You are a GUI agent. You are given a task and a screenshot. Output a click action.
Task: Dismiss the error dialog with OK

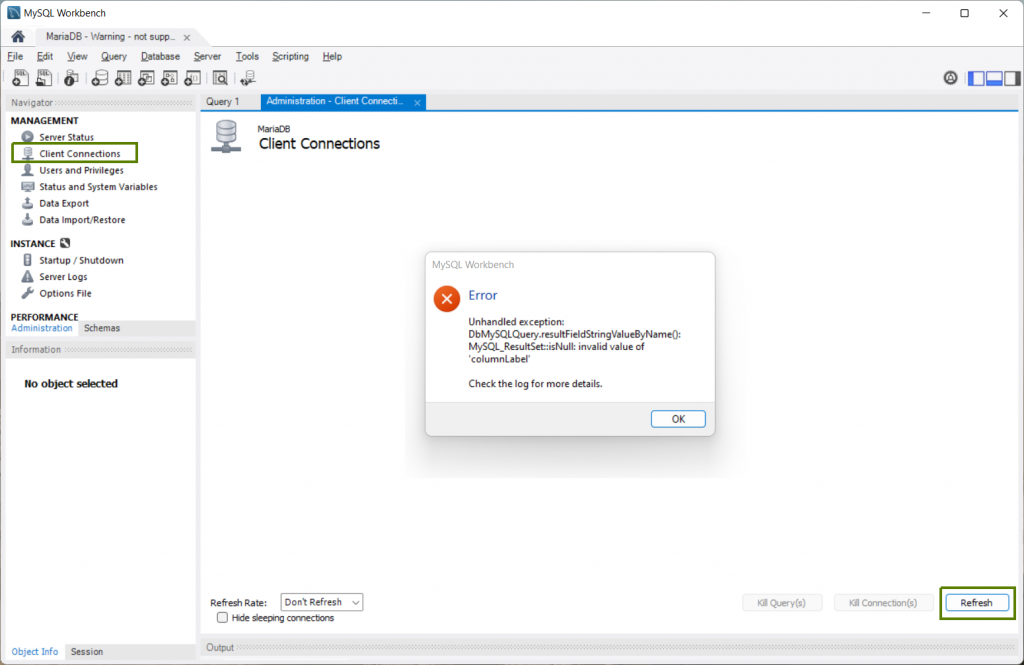point(678,419)
